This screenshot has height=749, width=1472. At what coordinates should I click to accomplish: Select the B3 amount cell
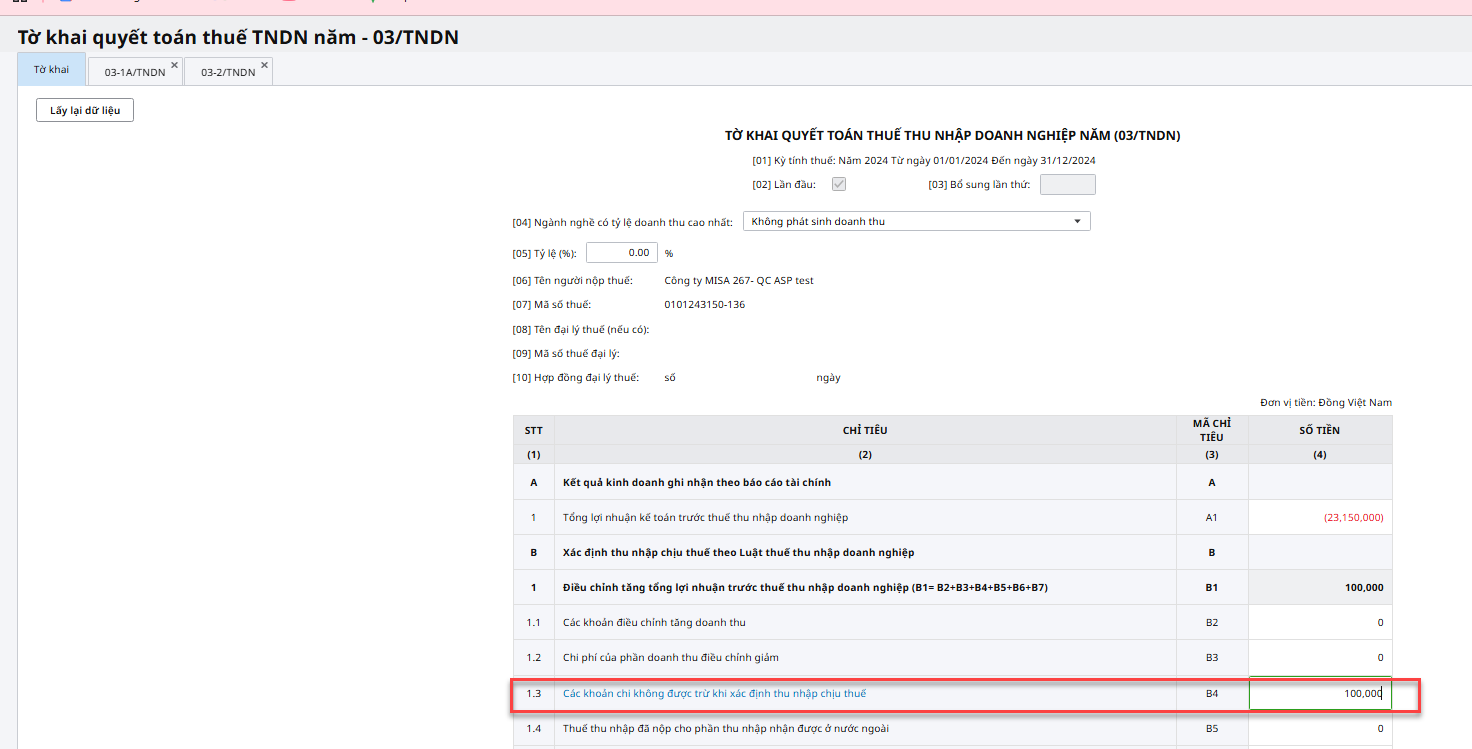click(1320, 657)
